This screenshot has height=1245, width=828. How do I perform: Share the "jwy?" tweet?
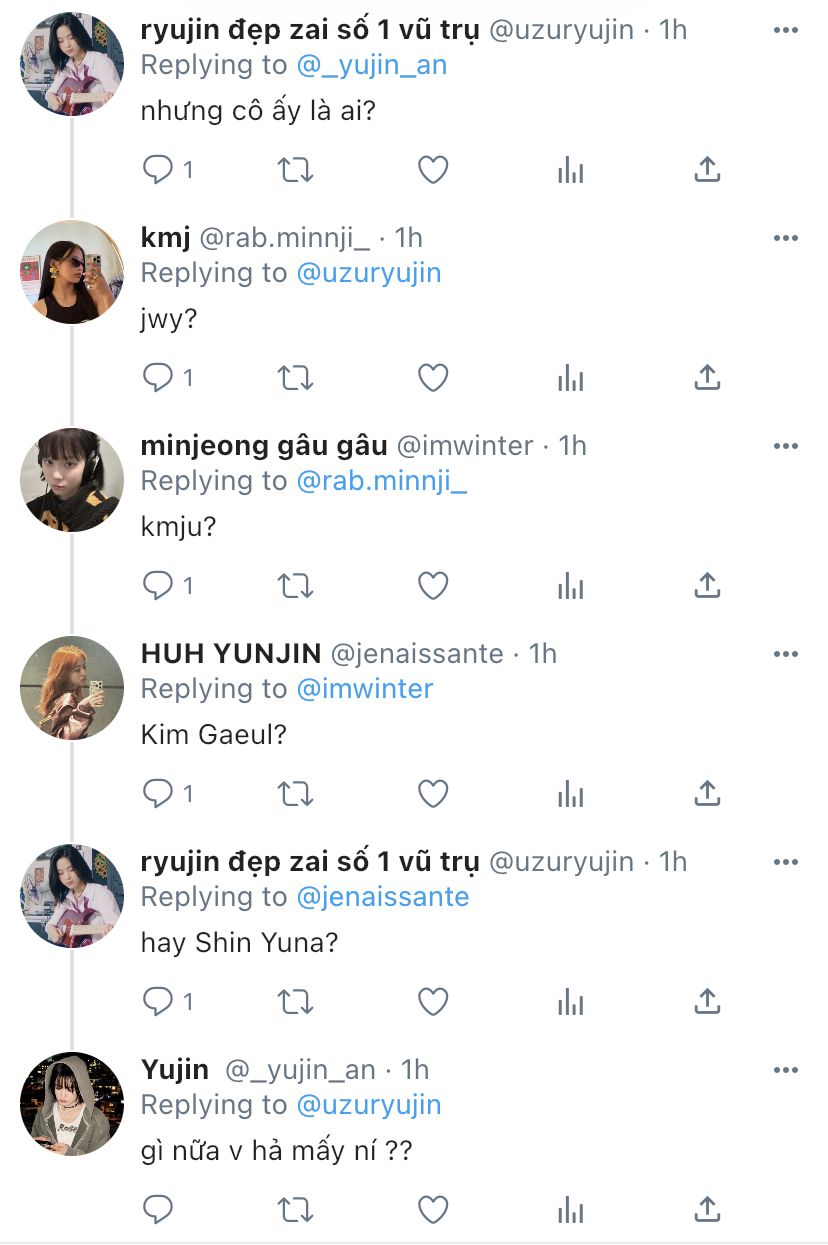tap(707, 378)
